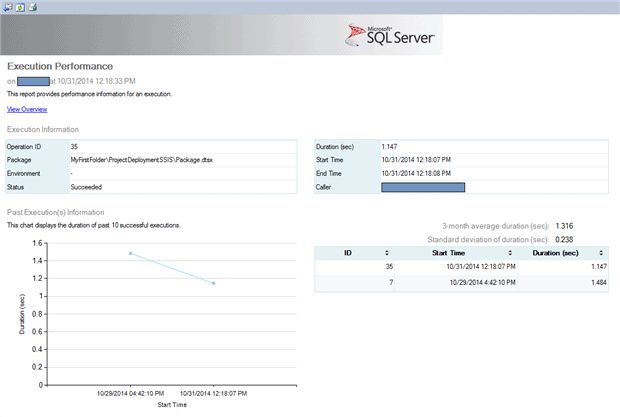Print the report using the printer icon
Image resolution: width=620 pixels, height=417 pixels.
click(x=31, y=6)
